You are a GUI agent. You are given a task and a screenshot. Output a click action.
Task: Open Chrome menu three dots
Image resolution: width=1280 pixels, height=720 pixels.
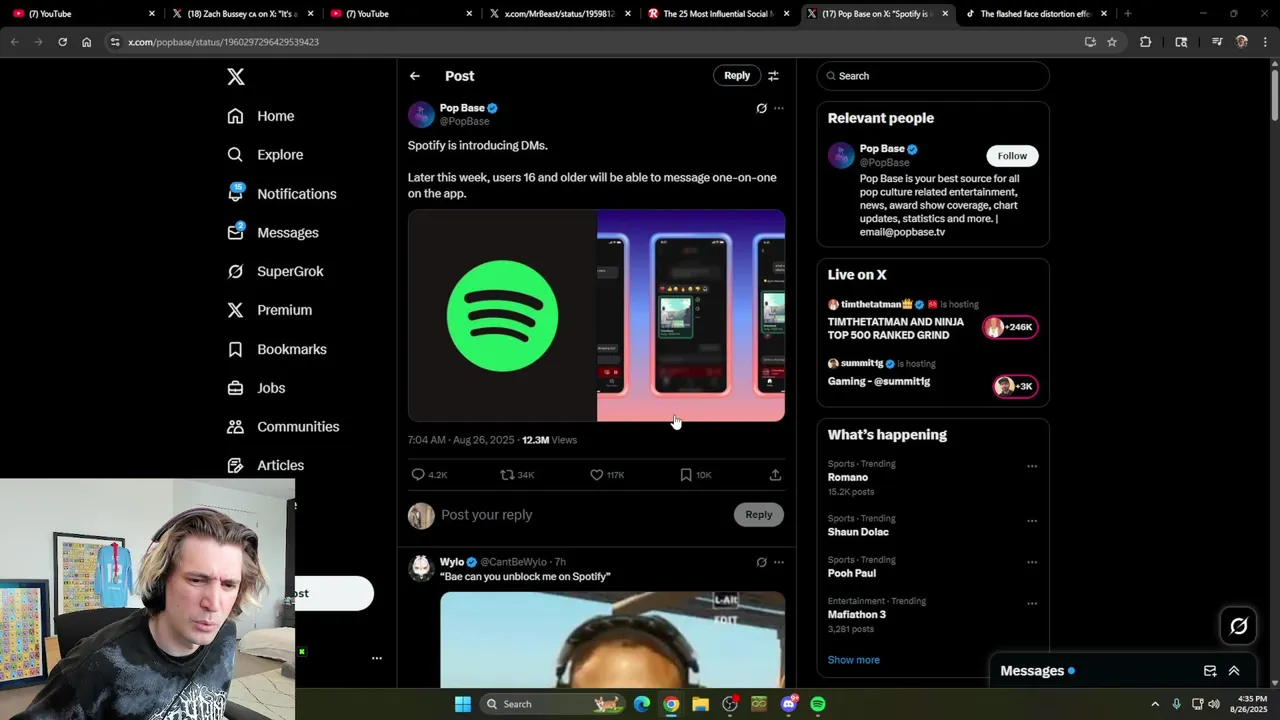[1266, 42]
